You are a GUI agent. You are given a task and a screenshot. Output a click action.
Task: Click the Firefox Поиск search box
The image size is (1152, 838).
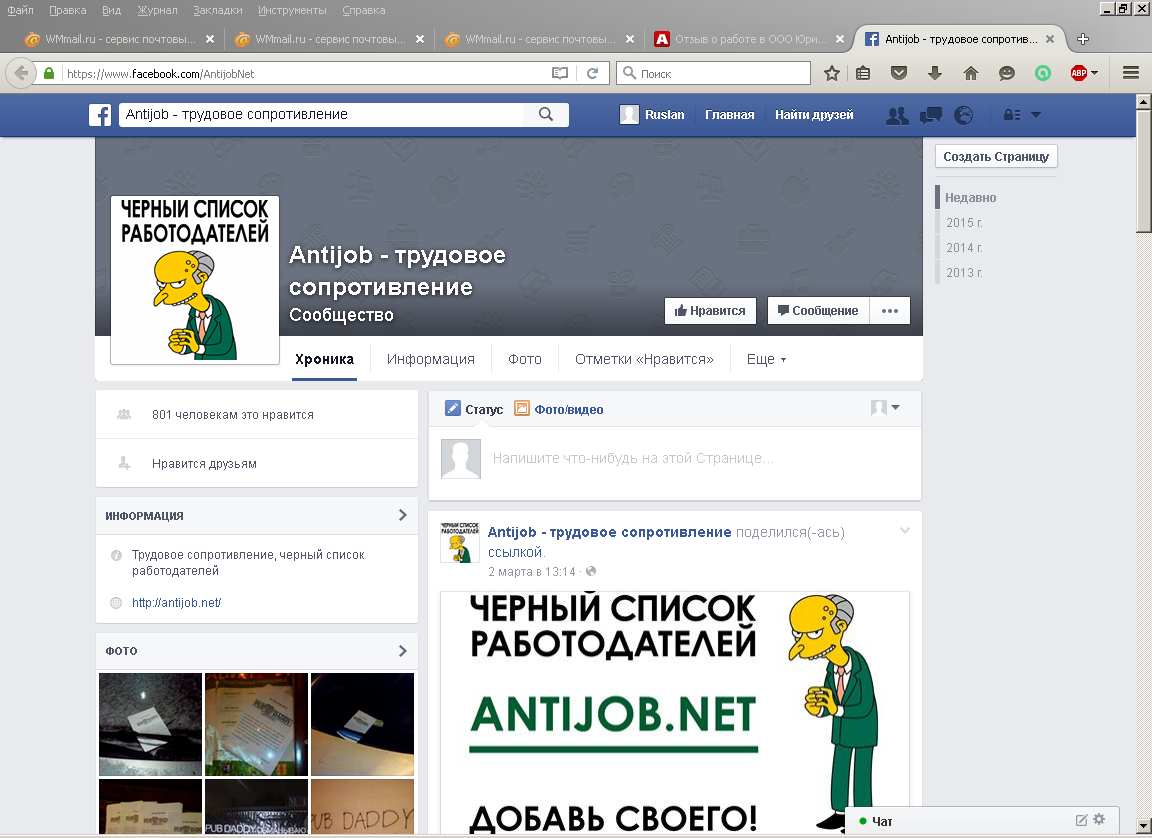(x=713, y=73)
